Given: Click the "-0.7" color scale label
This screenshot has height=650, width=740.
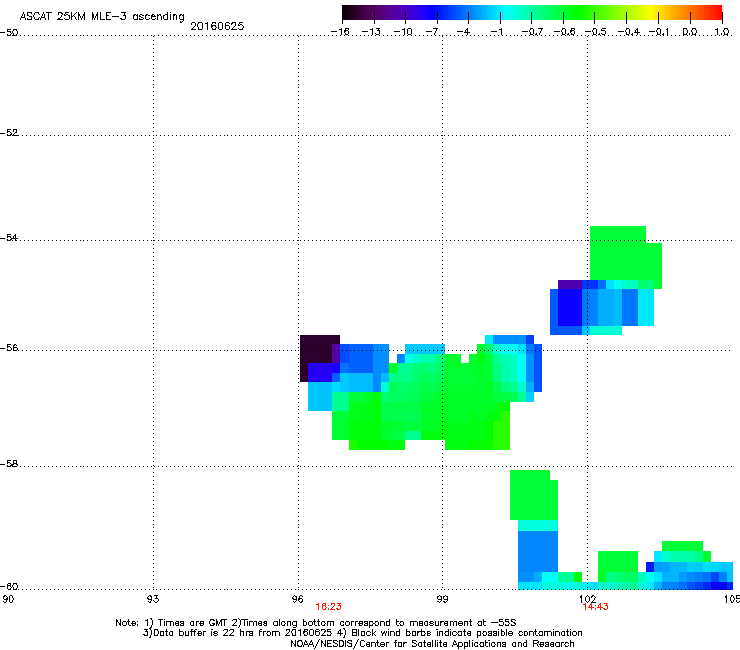Looking at the screenshot, I should pos(532,32).
